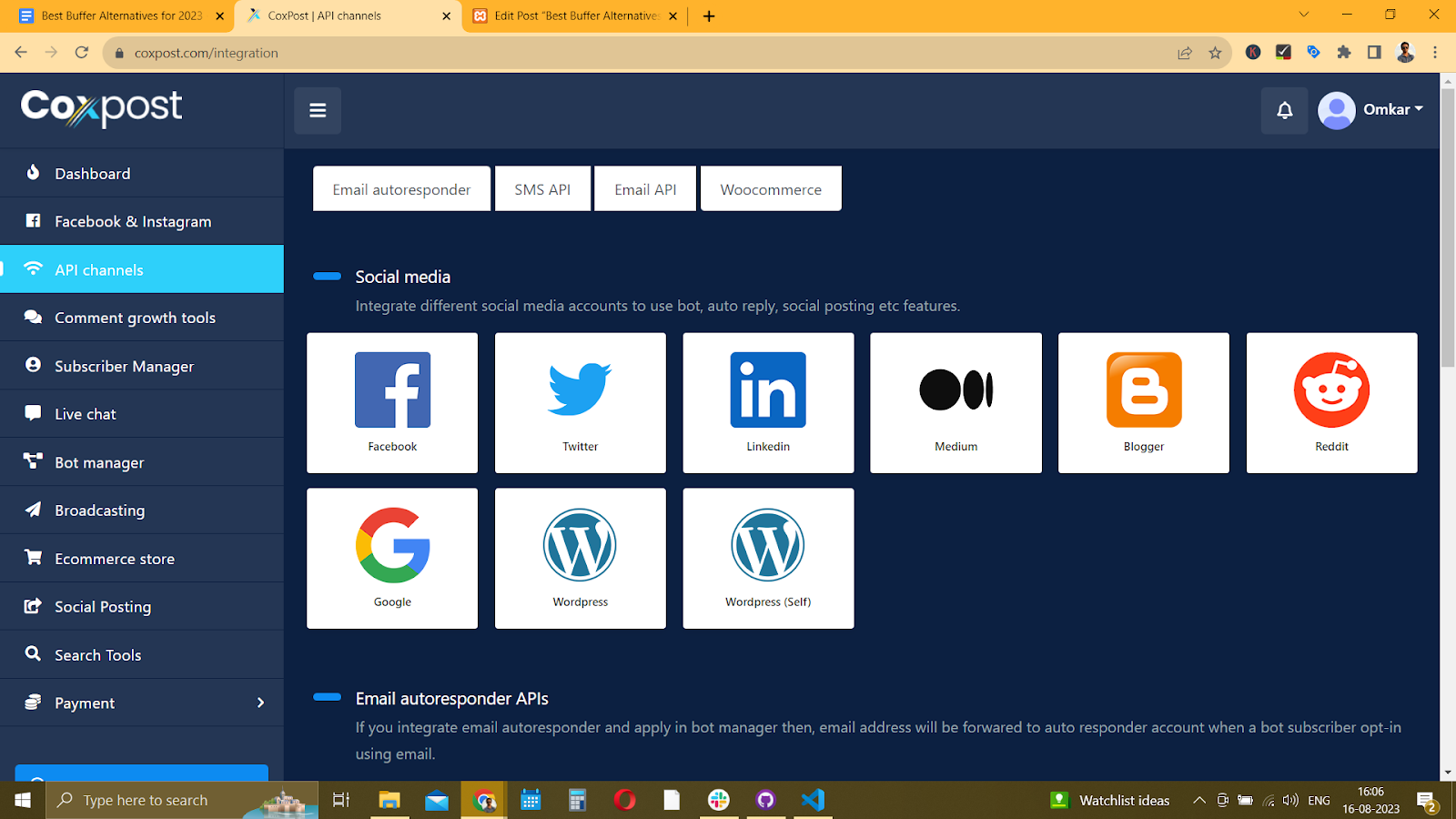Open Visual Studio Code from the taskbar

click(813, 800)
